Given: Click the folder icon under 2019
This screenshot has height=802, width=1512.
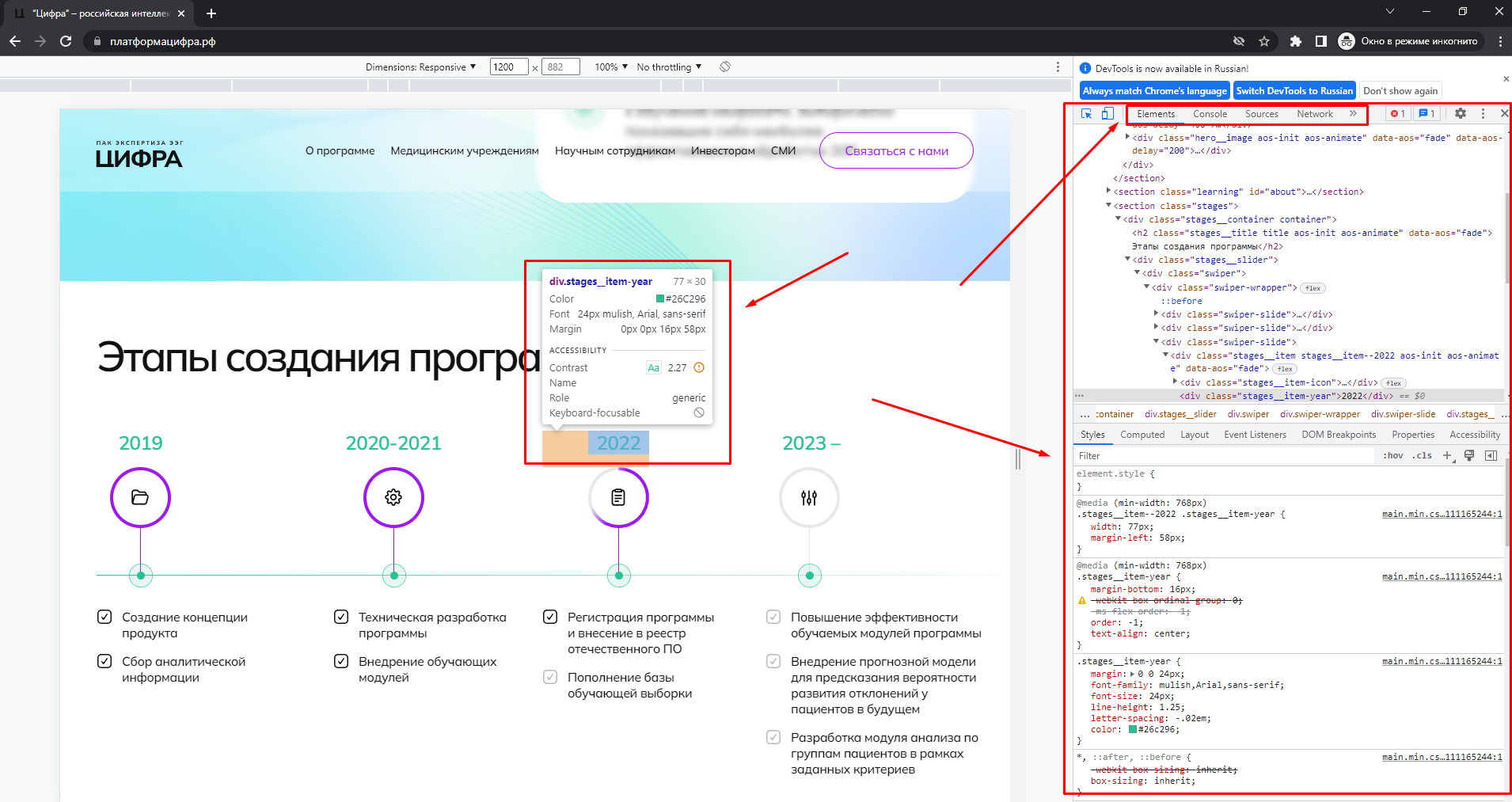Looking at the screenshot, I should point(140,497).
